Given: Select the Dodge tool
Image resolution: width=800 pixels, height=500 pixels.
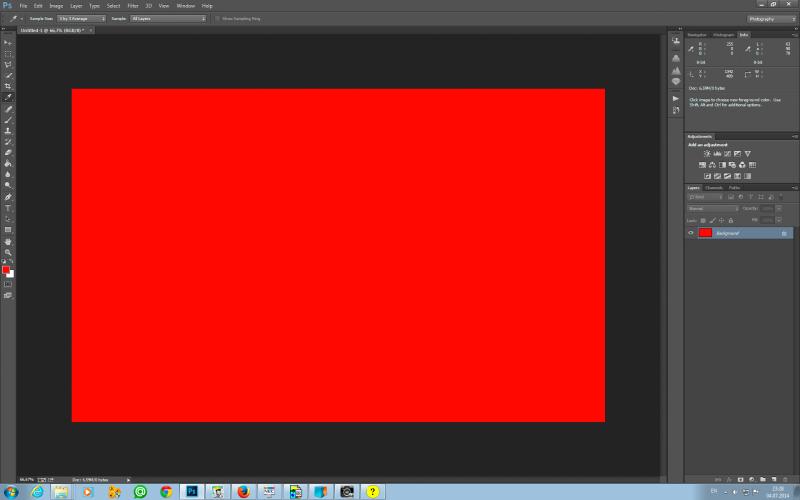Looking at the screenshot, I should (8, 185).
